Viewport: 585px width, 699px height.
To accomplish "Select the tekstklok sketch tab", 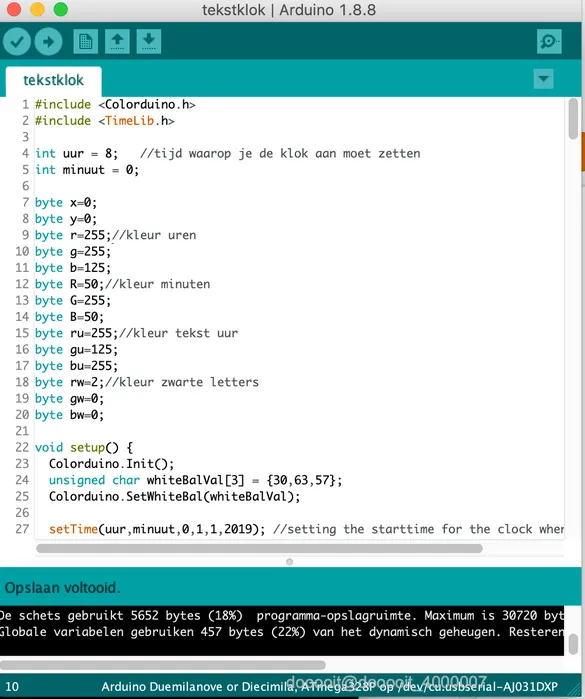I will (53, 80).
